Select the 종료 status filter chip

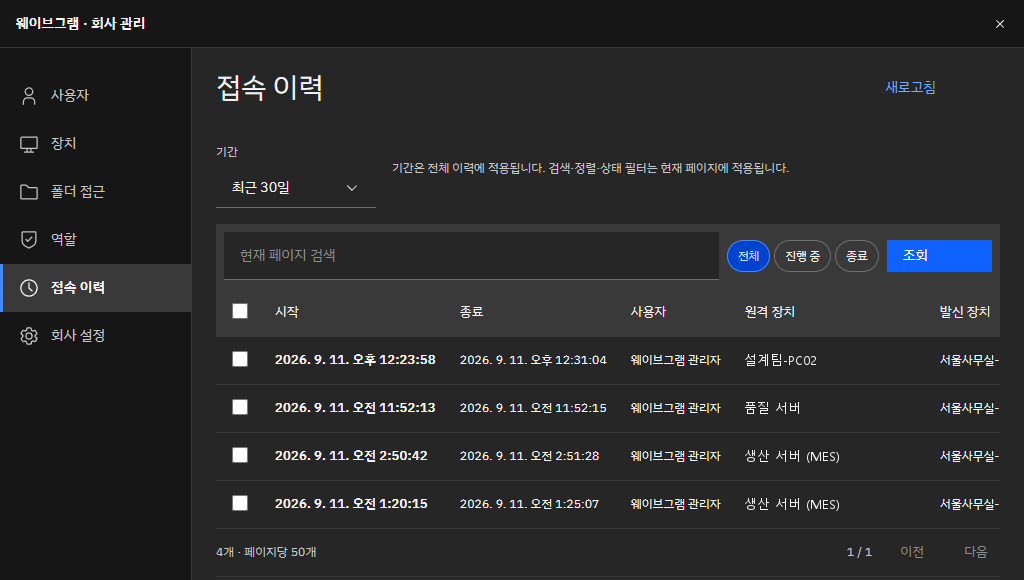857,256
